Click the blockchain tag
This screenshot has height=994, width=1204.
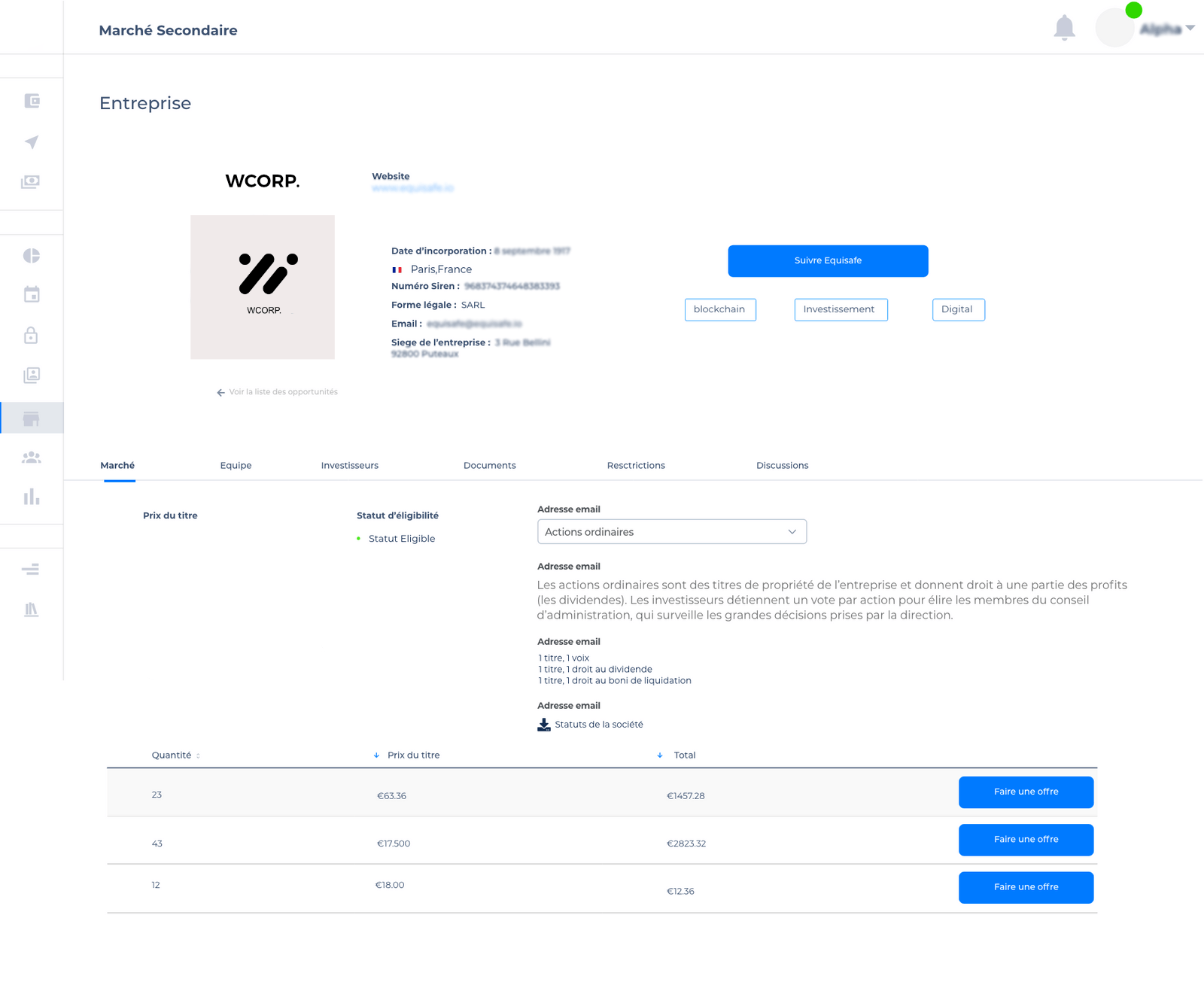click(x=719, y=309)
